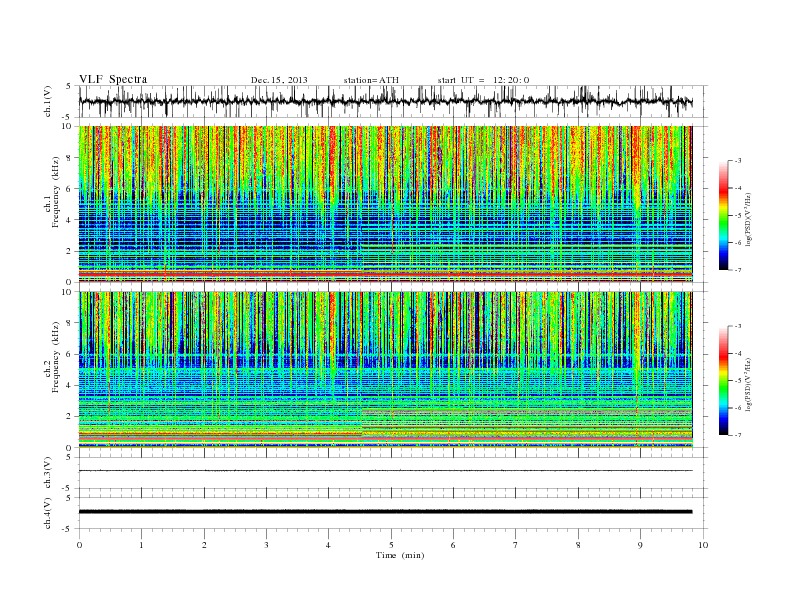Click the 'ch.1(V)' waveform axis label

point(48,101)
